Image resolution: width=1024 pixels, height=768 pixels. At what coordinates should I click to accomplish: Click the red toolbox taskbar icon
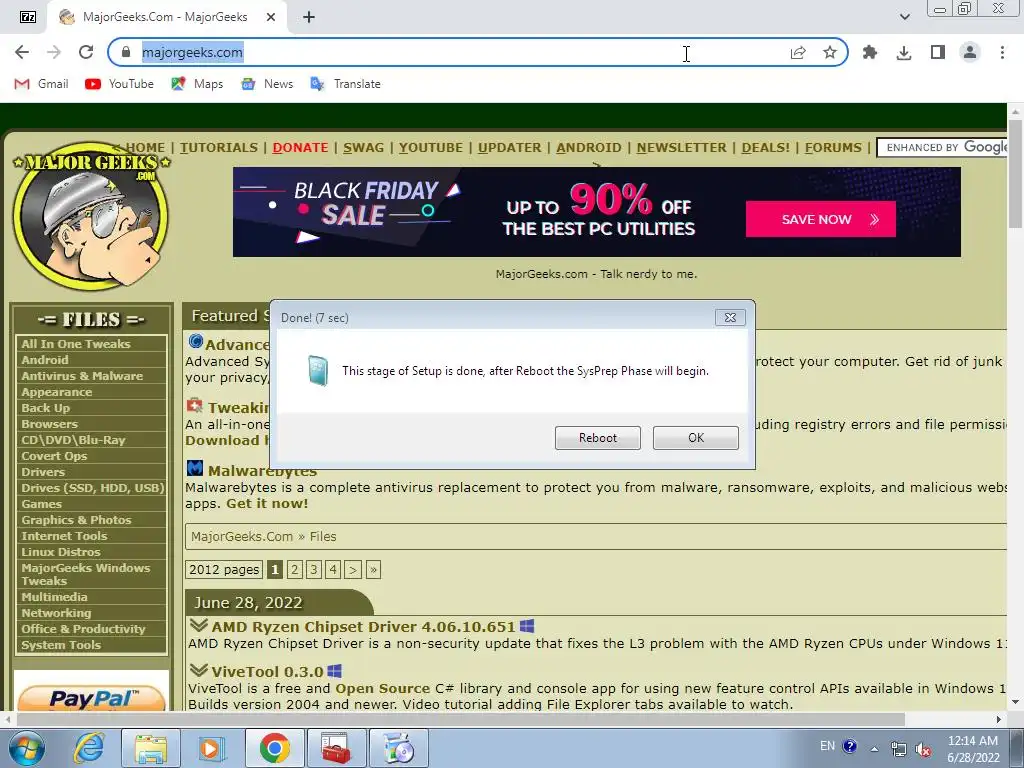tap(336, 748)
